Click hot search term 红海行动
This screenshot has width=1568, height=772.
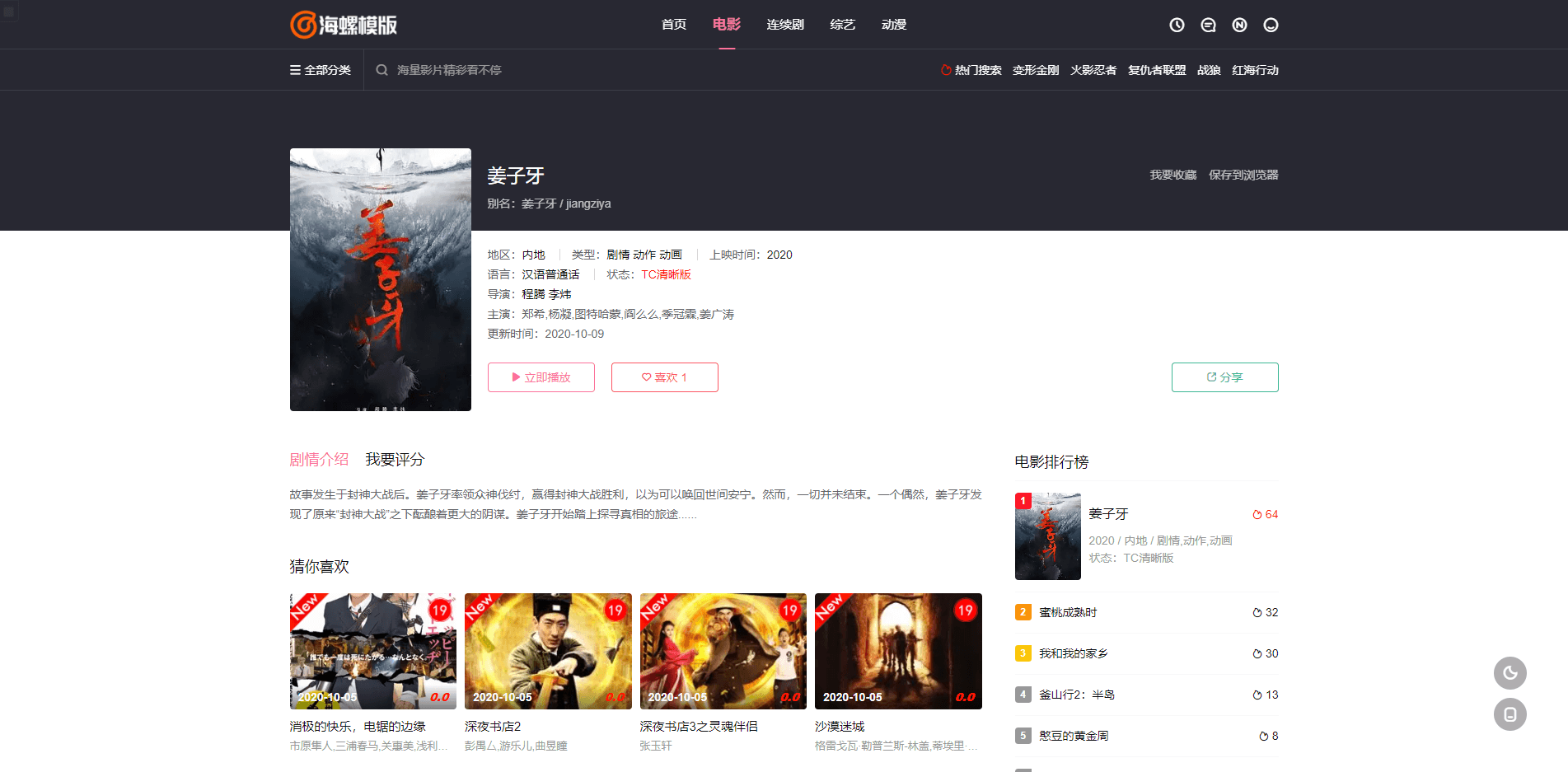[1255, 70]
